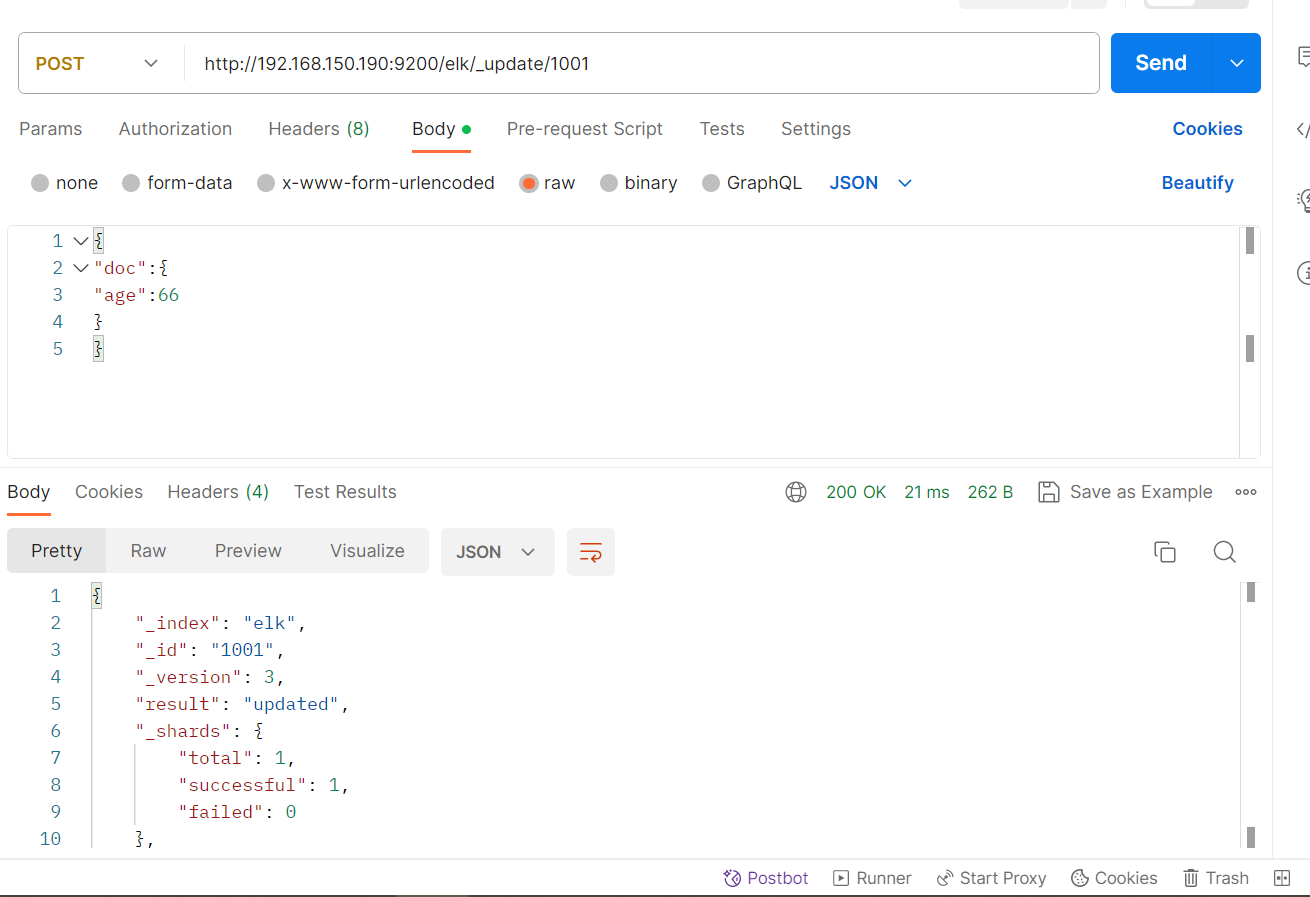The image size is (1310, 897).
Task: Click the 200 OK status
Action: pyautogui.click(x=856, y=492)
